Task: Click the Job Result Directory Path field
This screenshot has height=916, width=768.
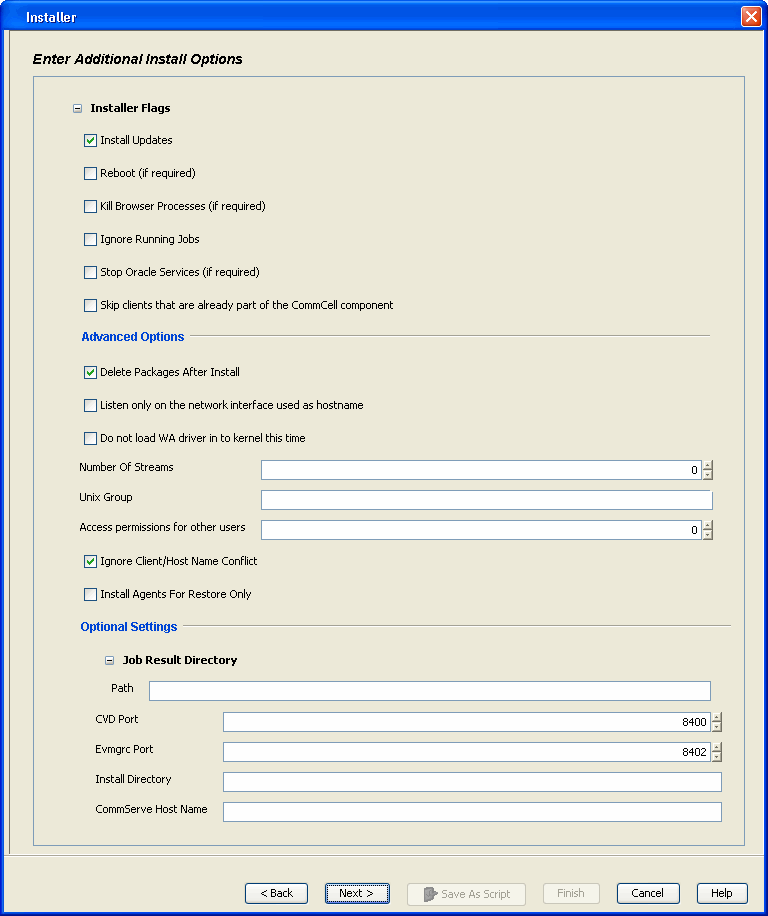Action: pos(430,690)
